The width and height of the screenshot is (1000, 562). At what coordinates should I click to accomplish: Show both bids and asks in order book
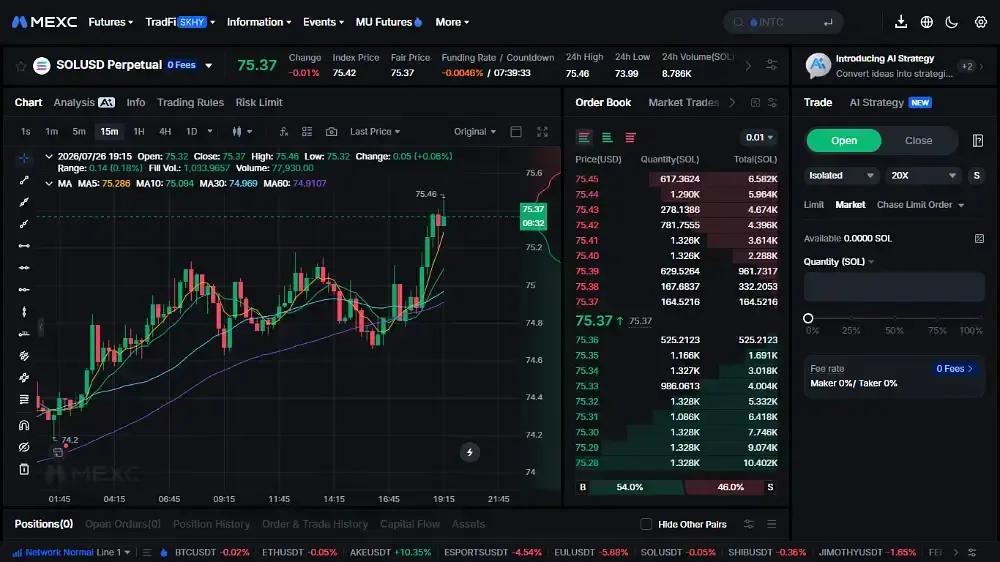point(584,137)
